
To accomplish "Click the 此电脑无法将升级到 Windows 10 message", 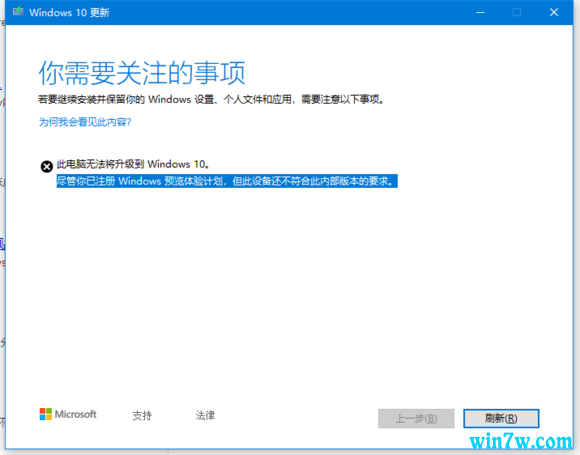I will [x=133, y=164].
